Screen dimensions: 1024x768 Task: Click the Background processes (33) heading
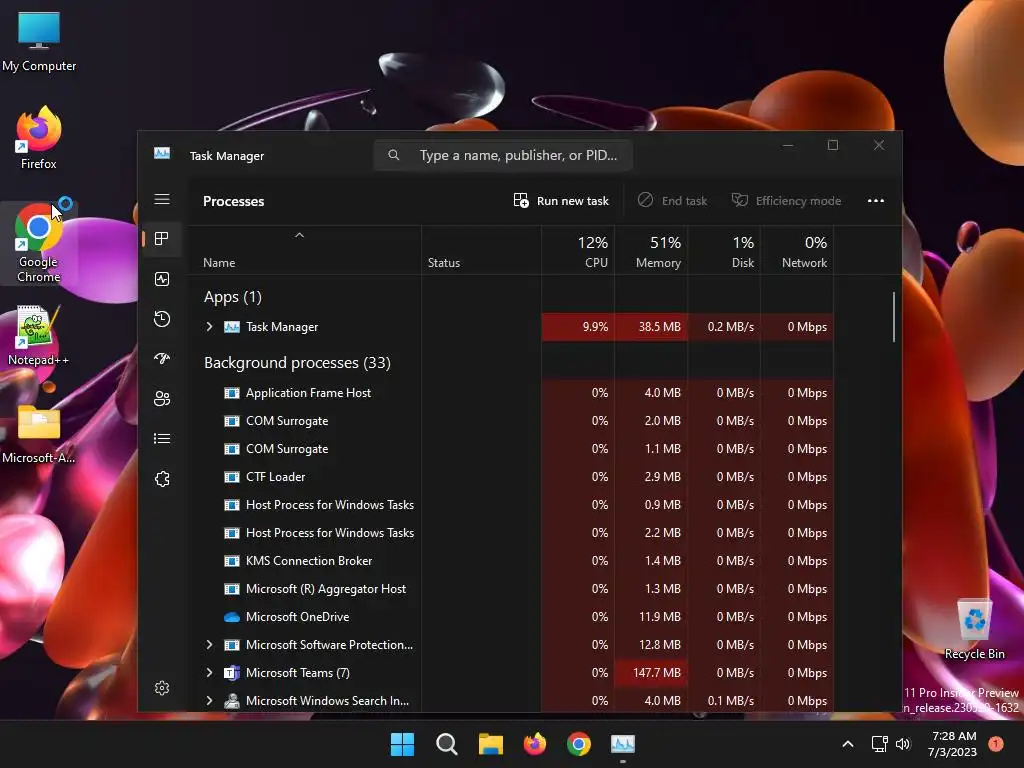click(297, 362)
